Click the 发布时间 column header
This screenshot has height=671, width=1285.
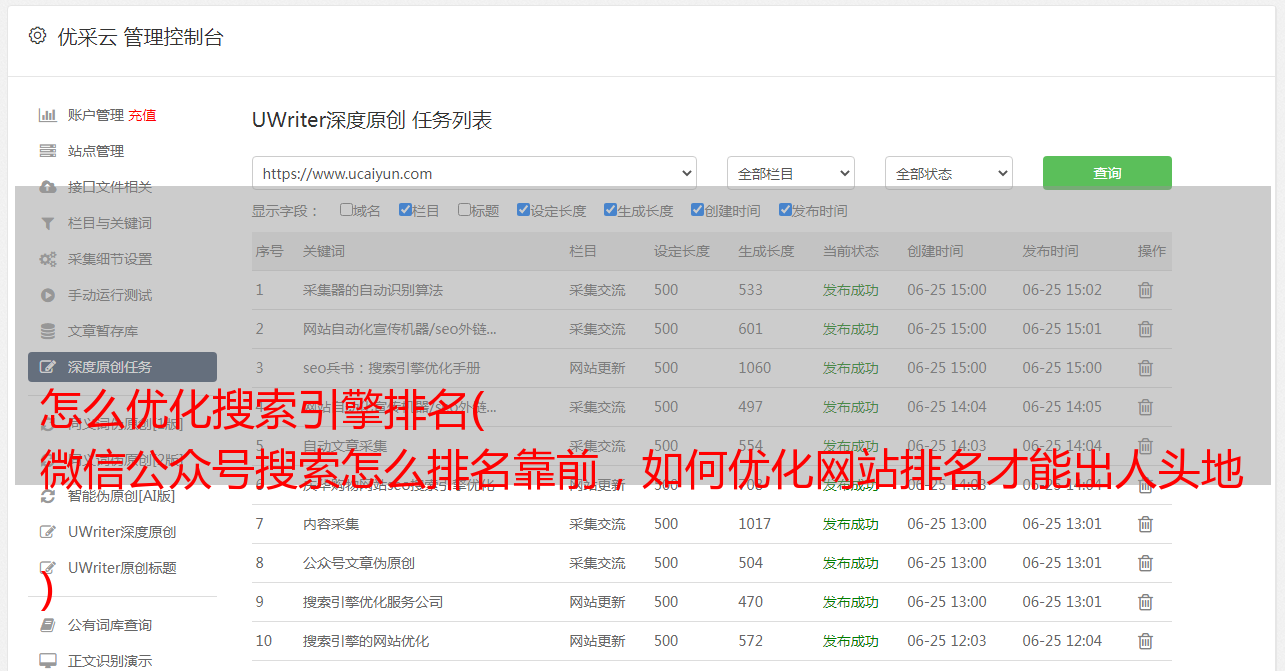click(x=1050, y=251)
